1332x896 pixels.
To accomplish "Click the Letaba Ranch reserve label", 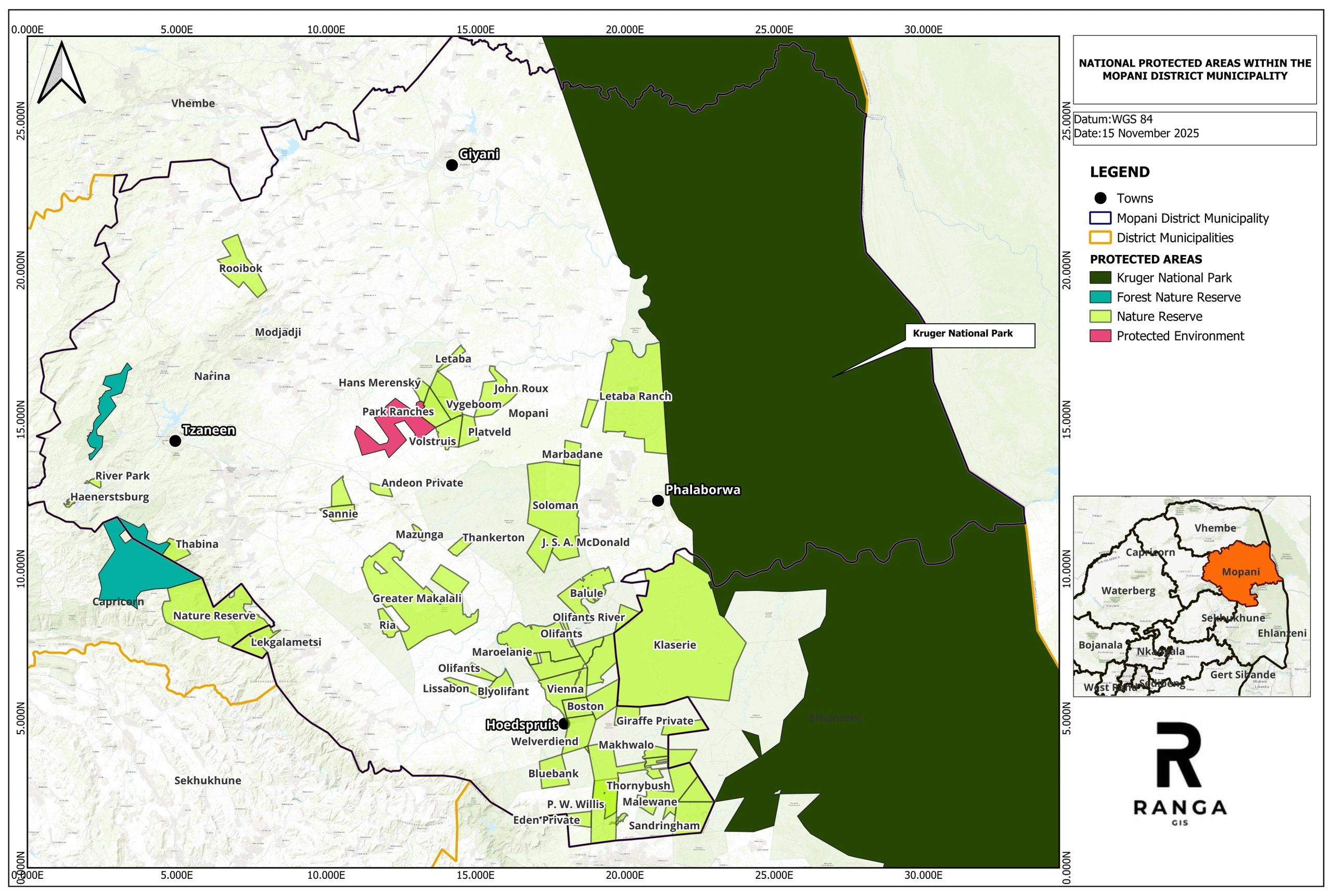I will tap(635, 396).
